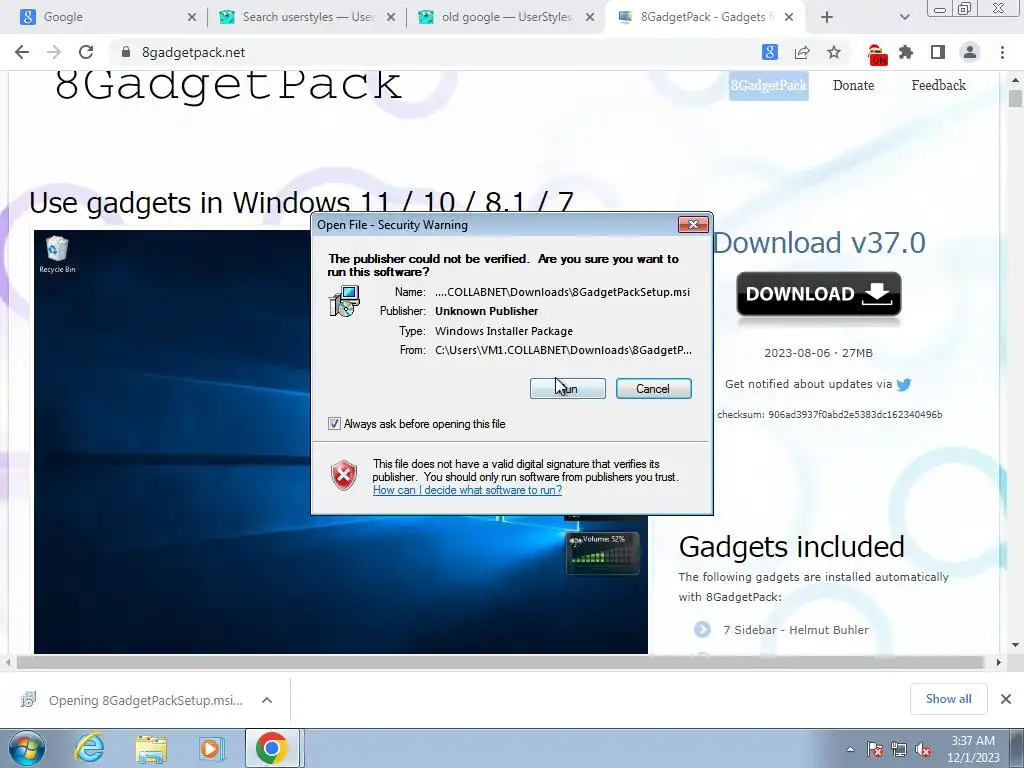
Task: Open the Donate page
Action: tap(854, 85)
